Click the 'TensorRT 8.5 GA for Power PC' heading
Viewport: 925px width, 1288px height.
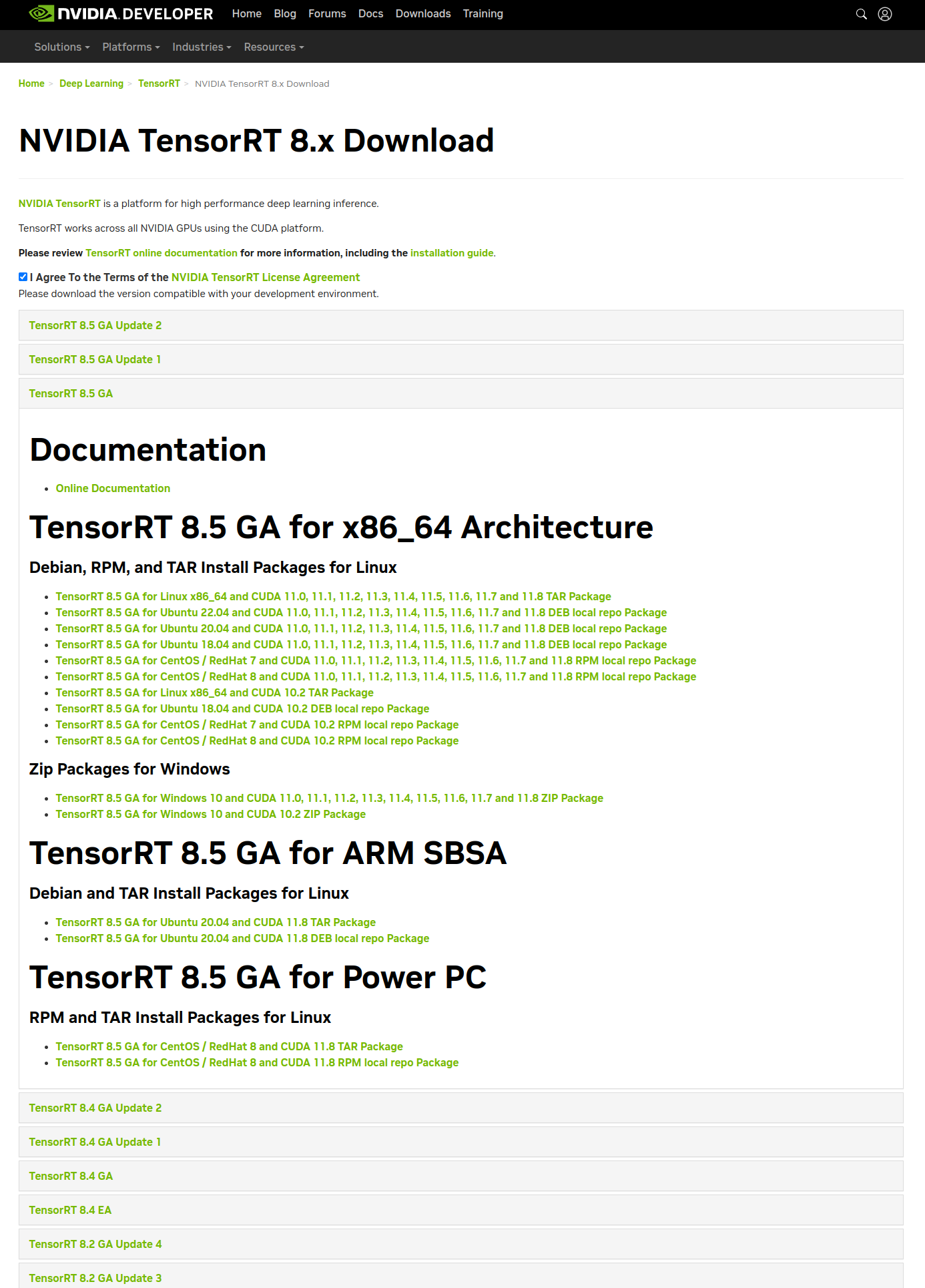258,978
